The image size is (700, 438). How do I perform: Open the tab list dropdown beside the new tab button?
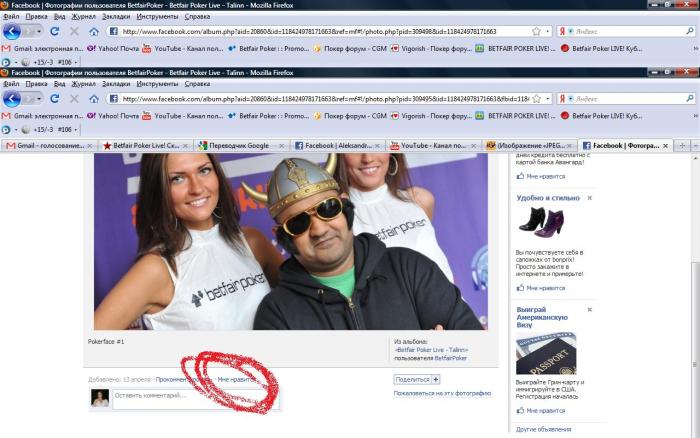pyautogui.click(x=695, y=146)
